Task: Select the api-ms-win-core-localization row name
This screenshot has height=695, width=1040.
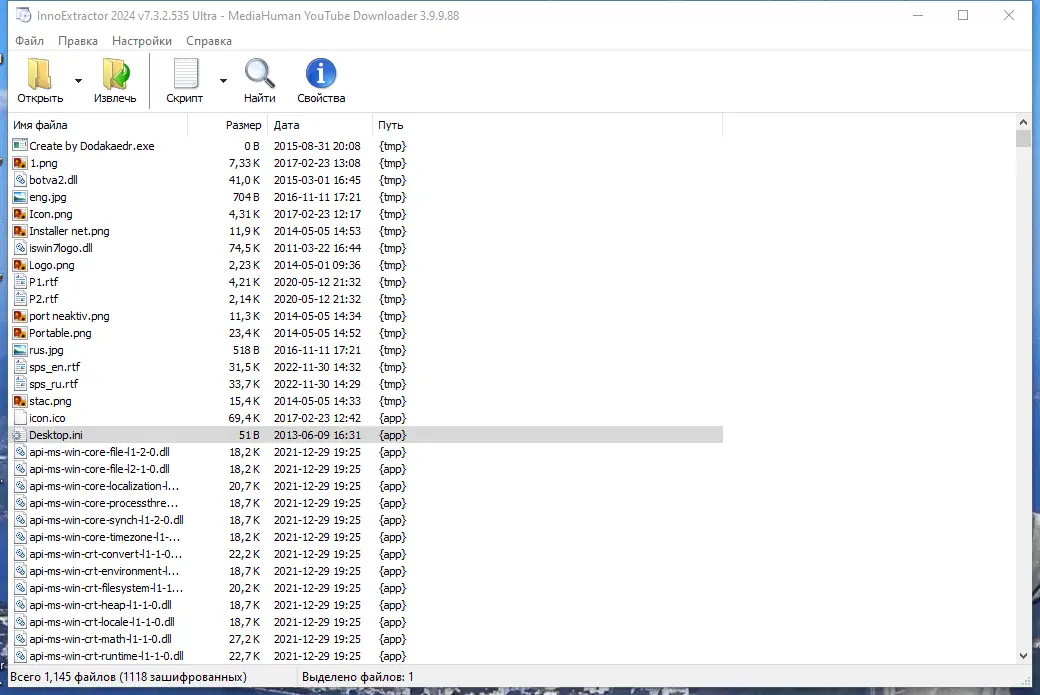Action: click(104, 486)
